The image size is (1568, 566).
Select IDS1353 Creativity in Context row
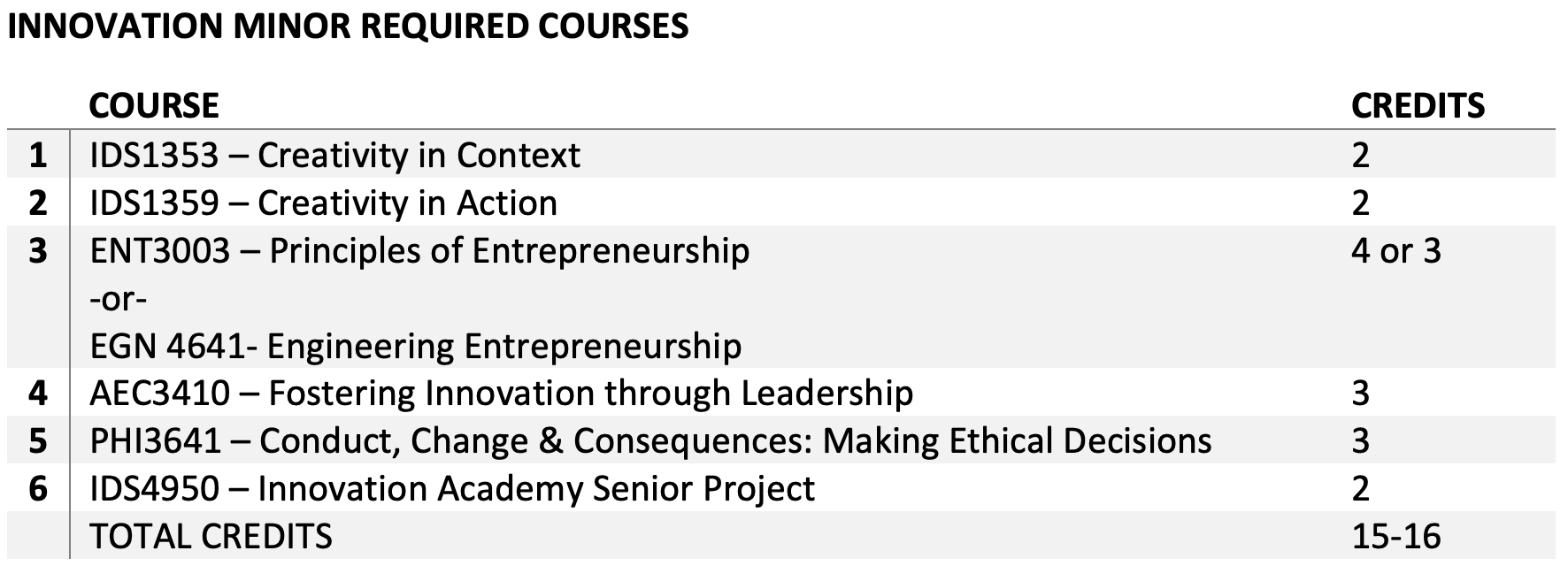point(334,156)
